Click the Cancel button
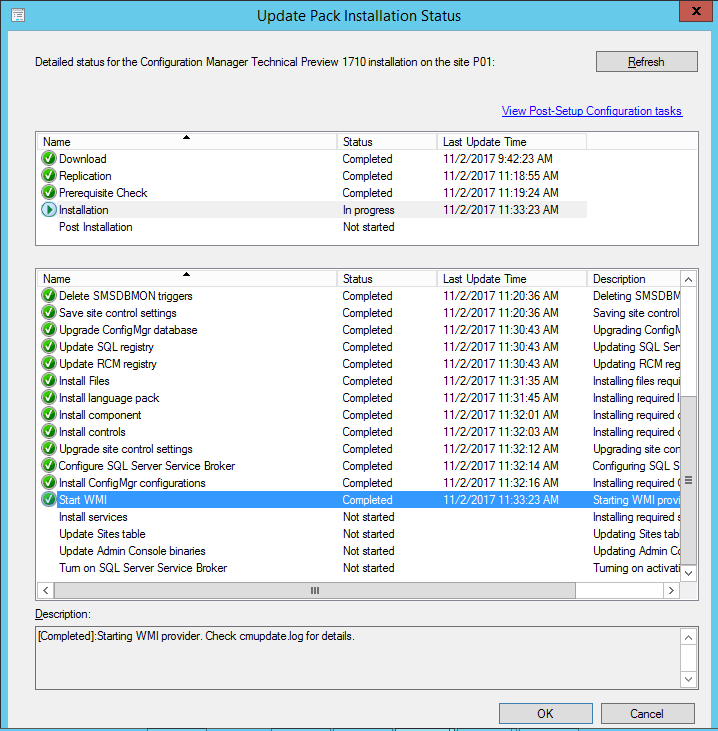 pyautogui.click(x=647, y=713)
